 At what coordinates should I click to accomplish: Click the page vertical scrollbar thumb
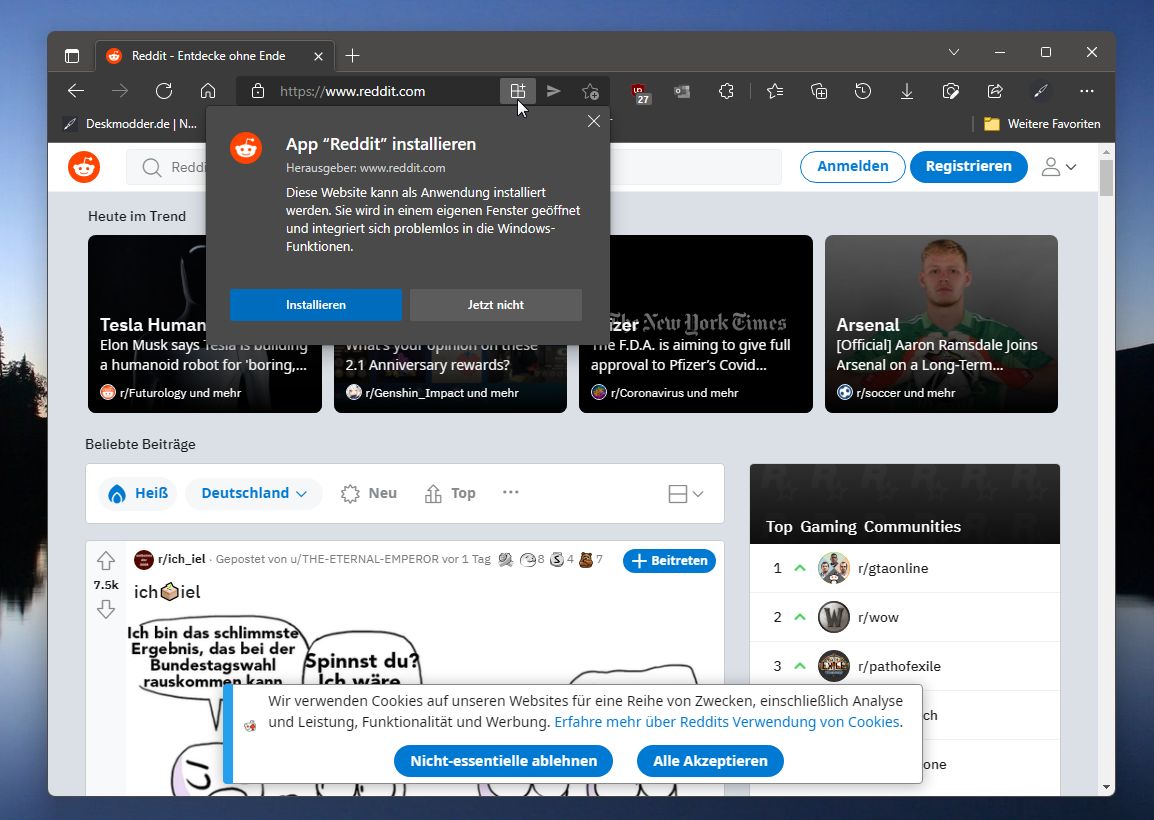(x=1106, y=177)
